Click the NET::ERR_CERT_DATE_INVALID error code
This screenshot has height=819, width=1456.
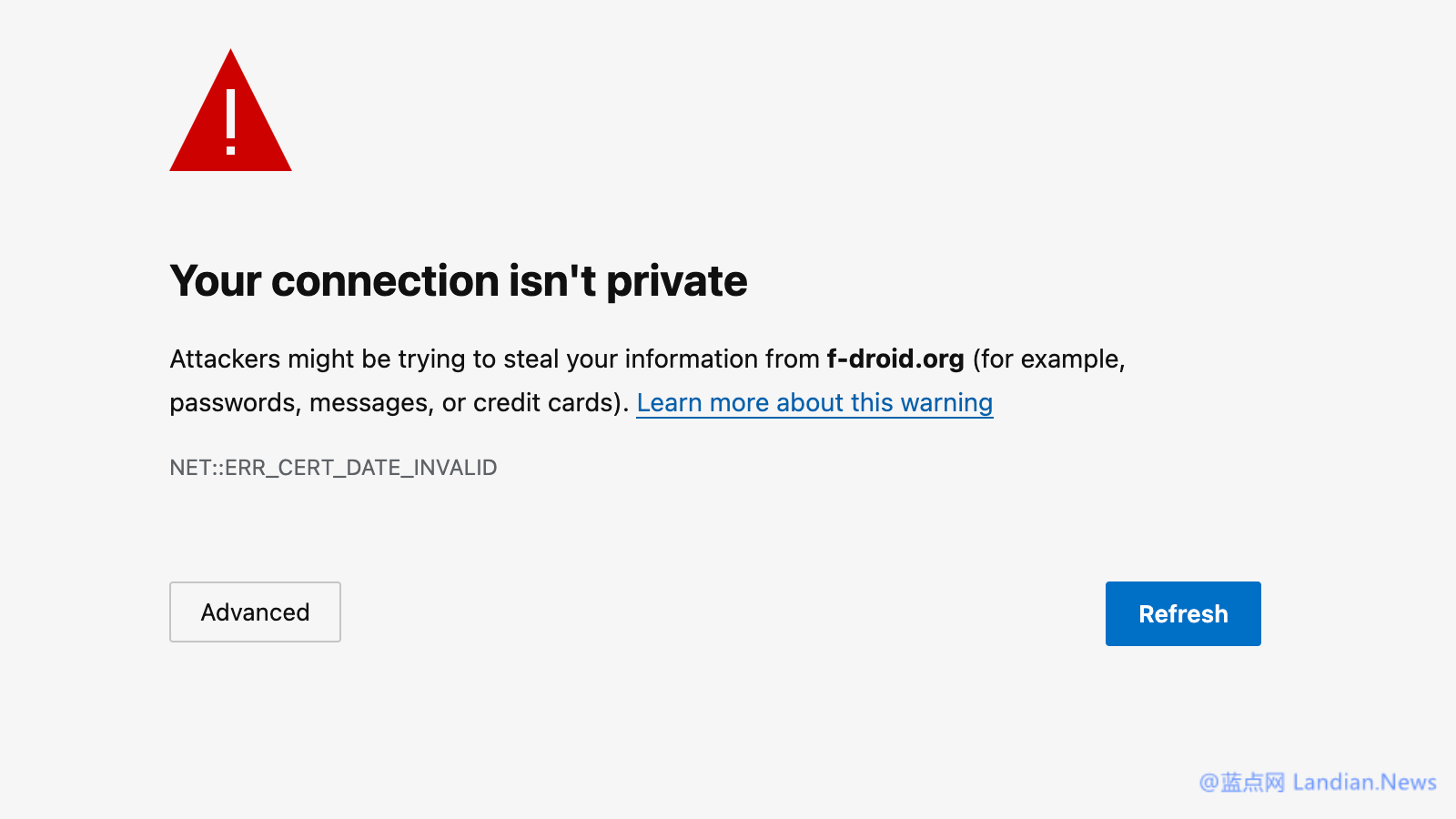[x=333, y=468]
